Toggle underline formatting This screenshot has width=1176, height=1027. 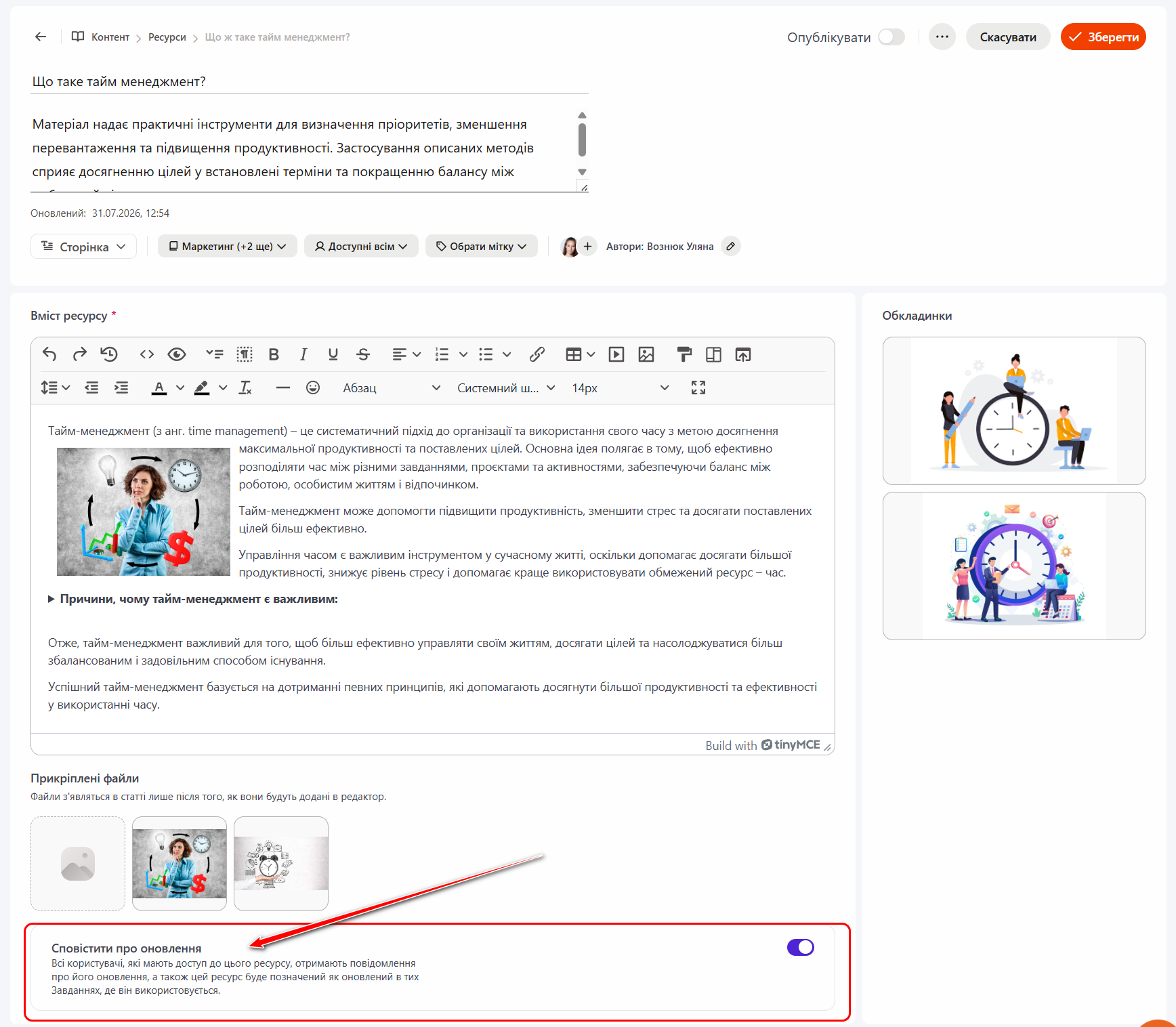tap(333, 354)
